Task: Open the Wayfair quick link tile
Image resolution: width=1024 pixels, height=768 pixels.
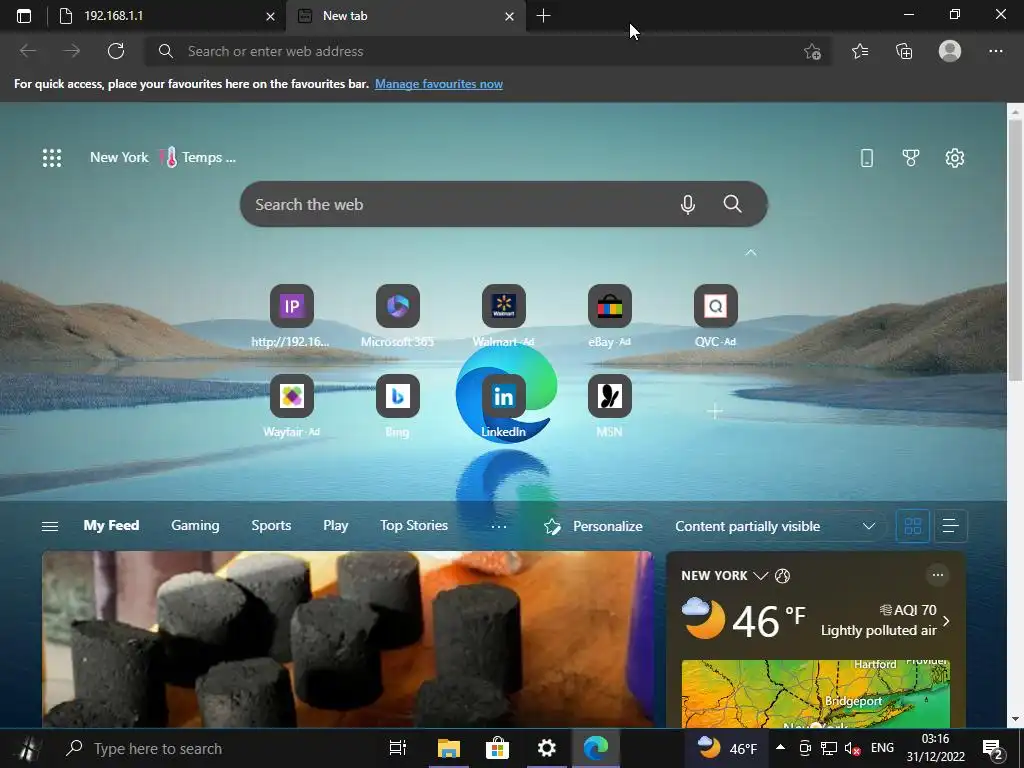Action: [x=291, y=406]
